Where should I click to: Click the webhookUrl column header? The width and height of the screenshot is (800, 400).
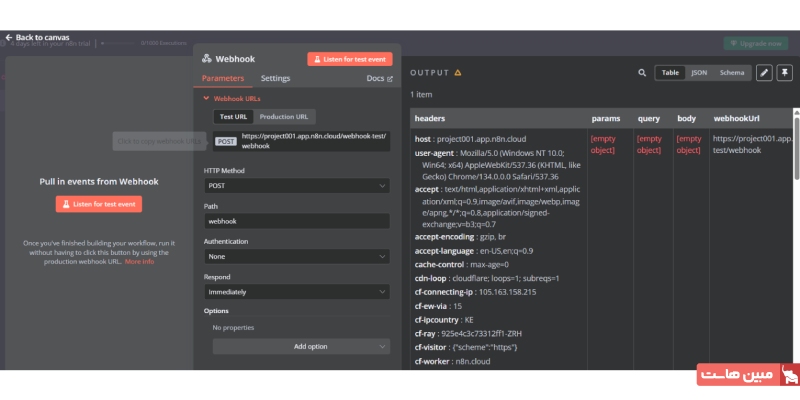pos(736,118)
